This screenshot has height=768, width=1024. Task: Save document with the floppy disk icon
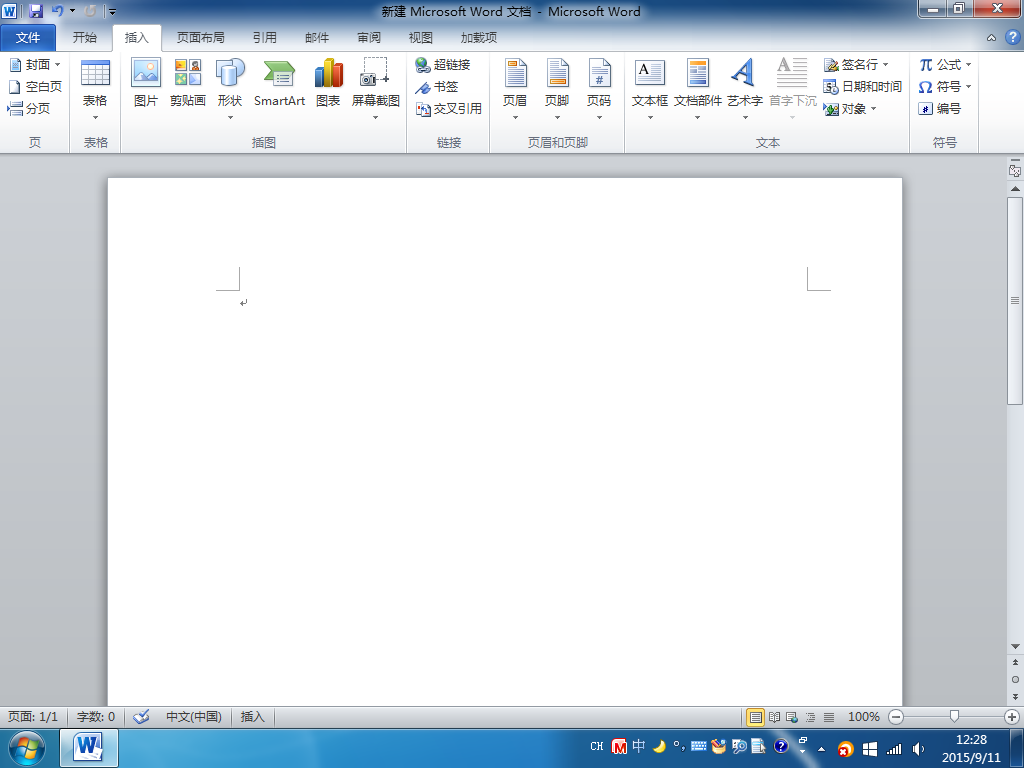click(35, 10)
